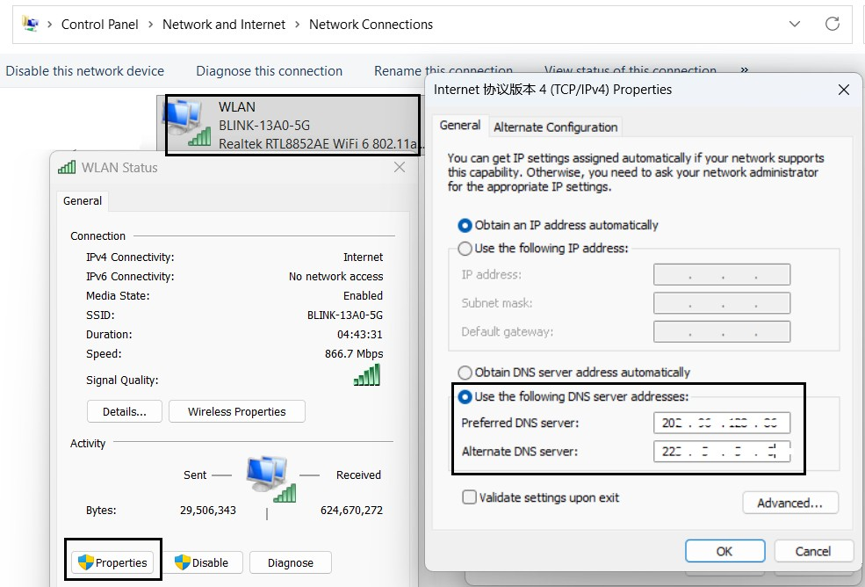Screen dimensions: 865x587
Task: Click the shield Disable button in WLAN Status
Action: click(201, 563)
